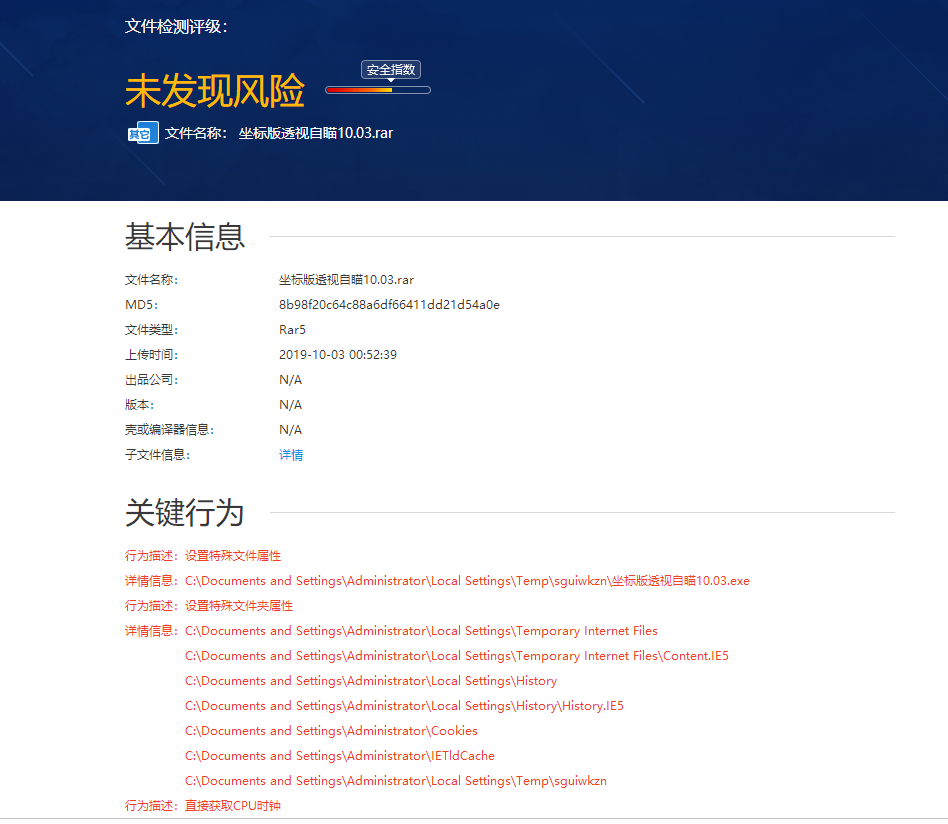Click the N/A value beside 出品公司
The image size is (948, 824).
[x=290, y=380]
